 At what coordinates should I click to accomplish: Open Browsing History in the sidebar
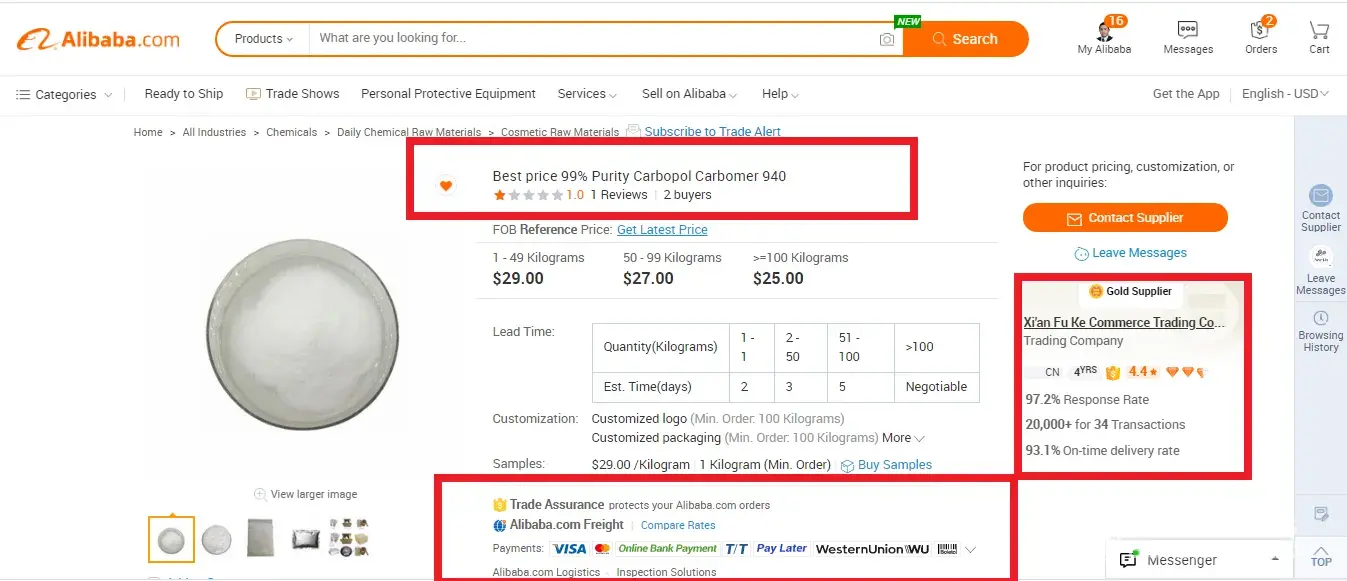[x=1320, y=319]
